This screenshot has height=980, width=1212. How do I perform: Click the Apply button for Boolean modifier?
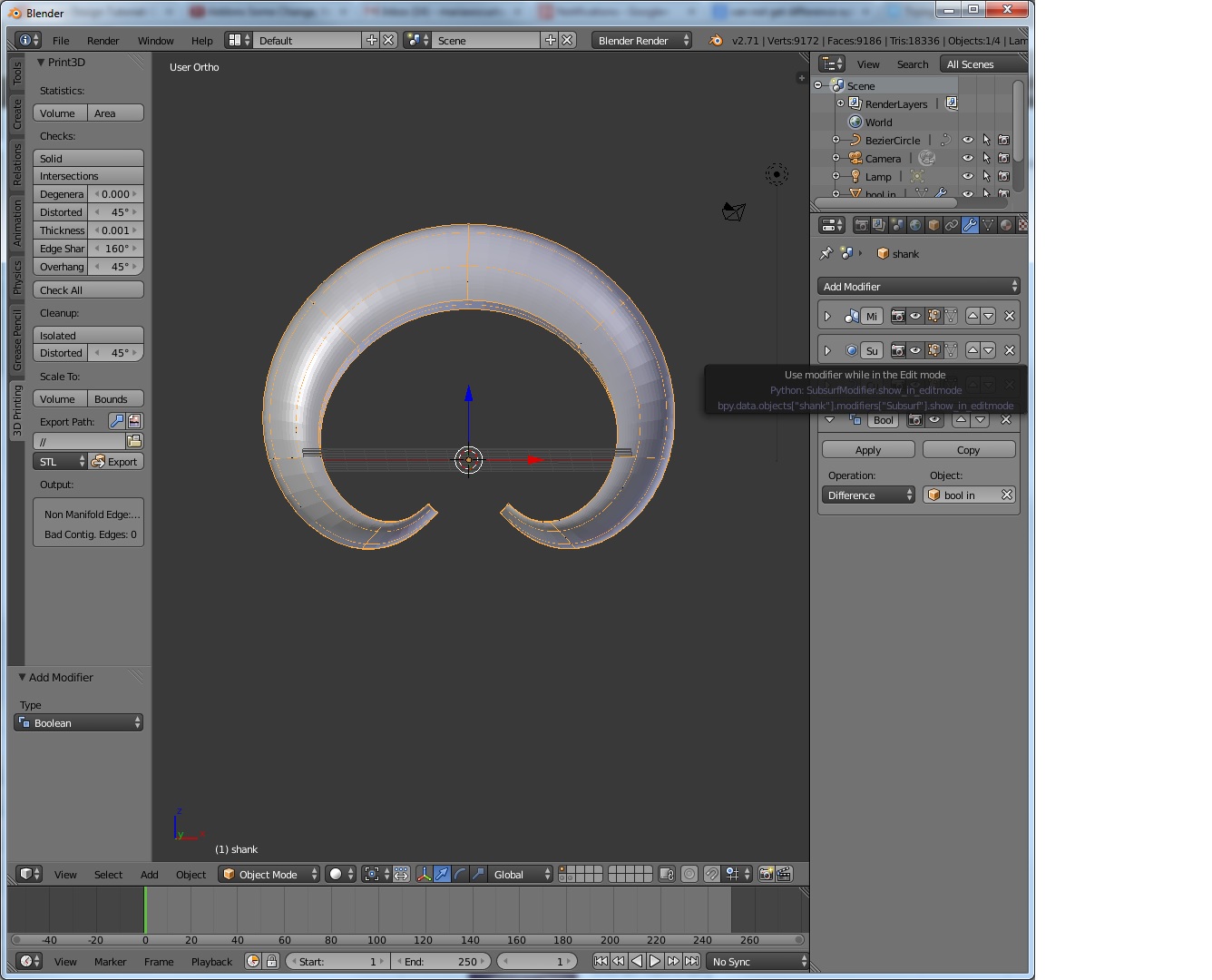click(868, 449)
